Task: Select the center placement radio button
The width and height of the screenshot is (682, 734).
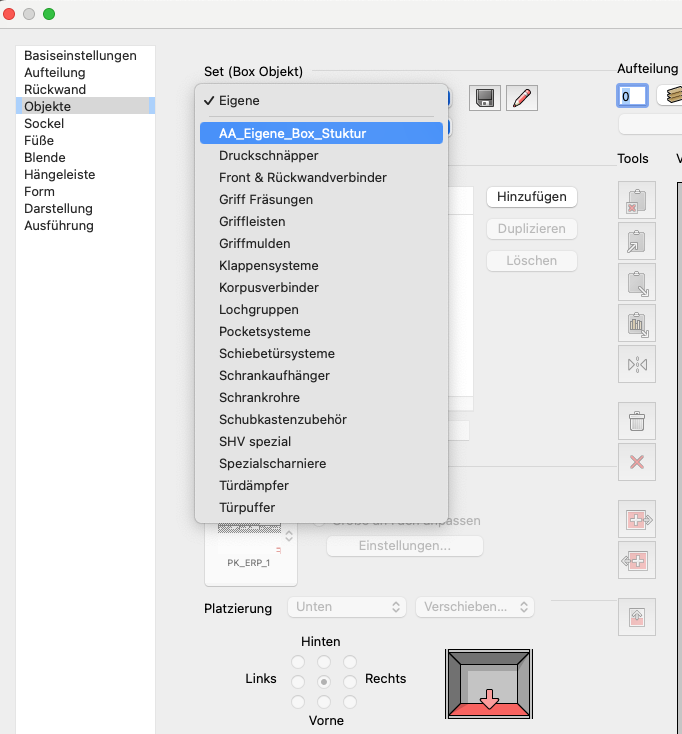Action: click(x=323, y=681)
